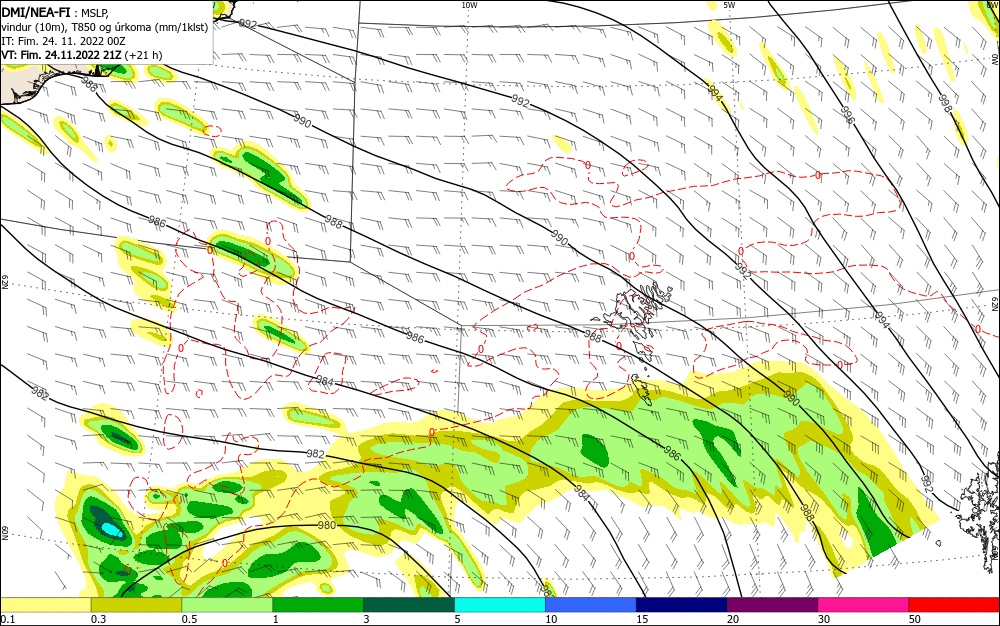Click legend value "0.5"

[189, 620]
